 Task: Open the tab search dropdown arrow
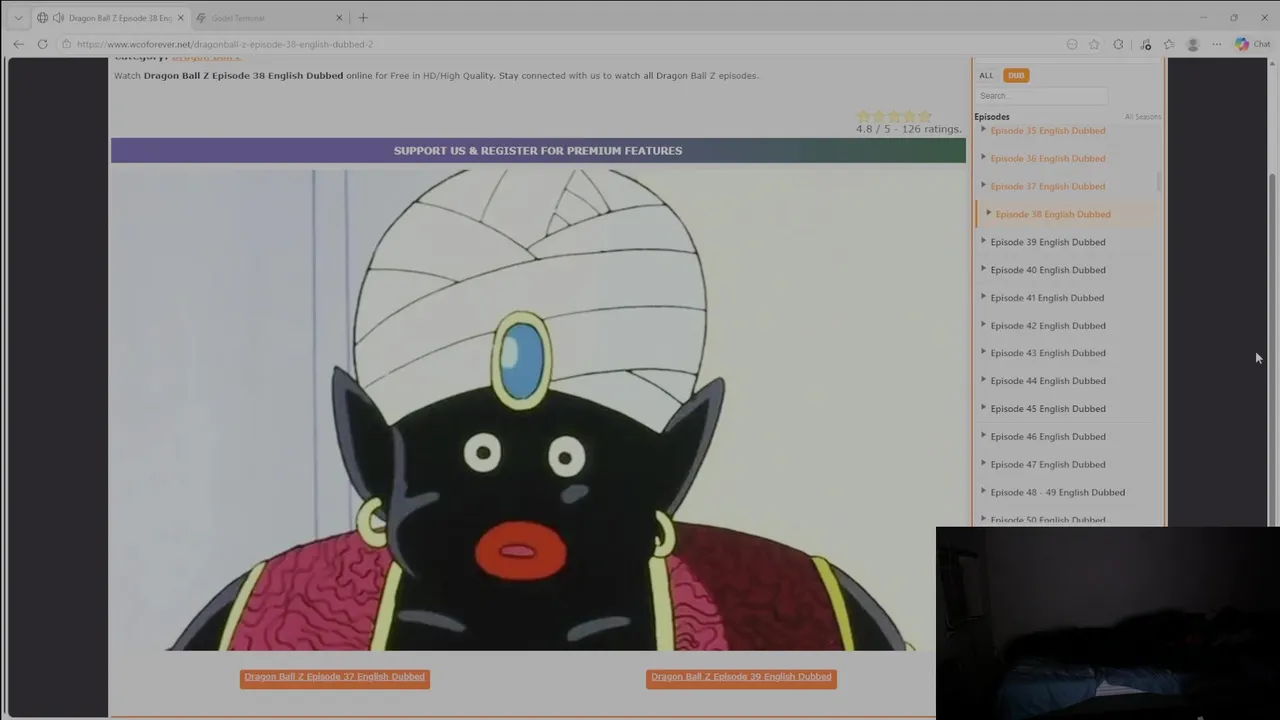click(18, 18)
